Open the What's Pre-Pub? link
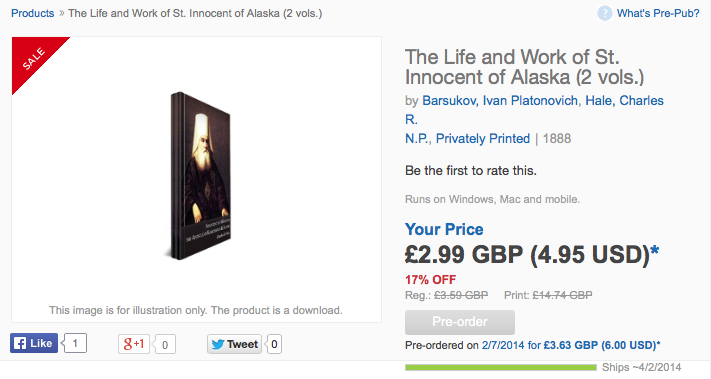 [x=658, y=13]
